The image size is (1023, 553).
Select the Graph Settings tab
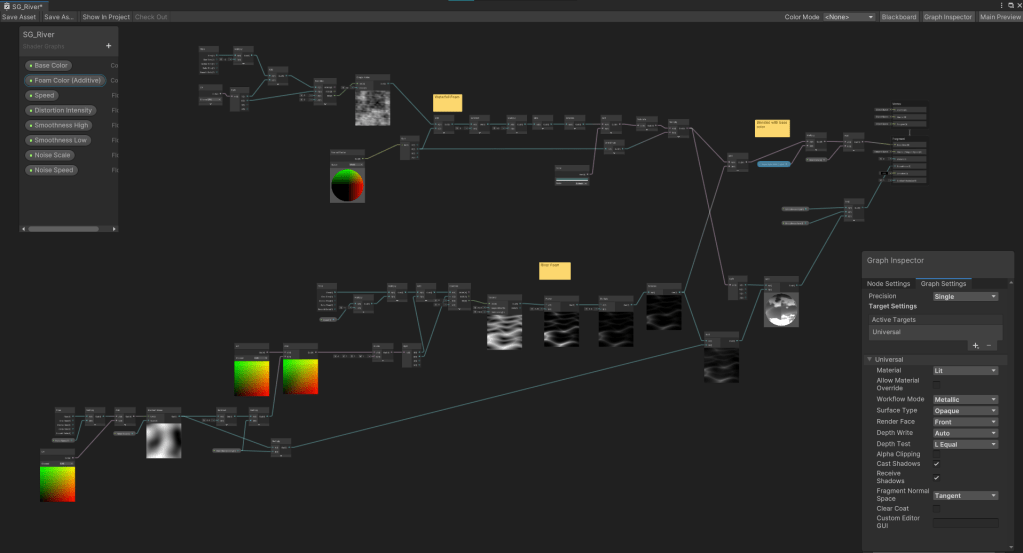(x=943, y=284)
